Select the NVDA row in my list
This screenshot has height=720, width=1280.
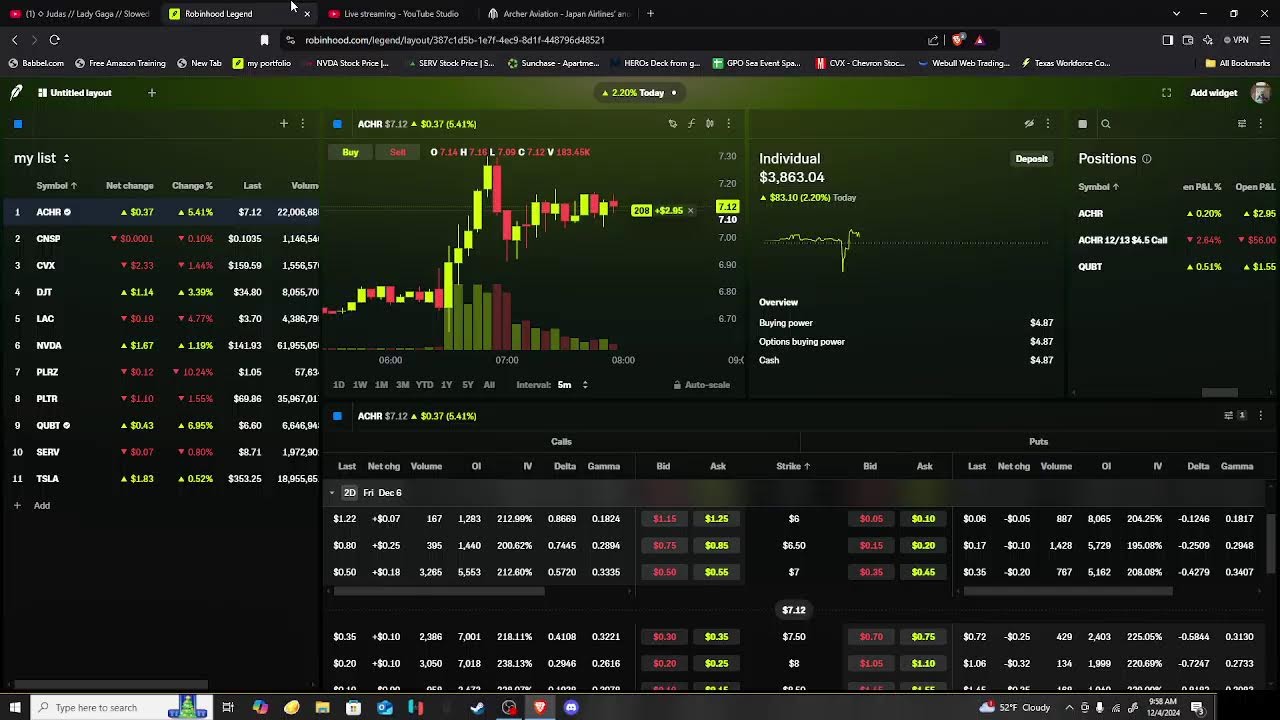coord(160,345)
